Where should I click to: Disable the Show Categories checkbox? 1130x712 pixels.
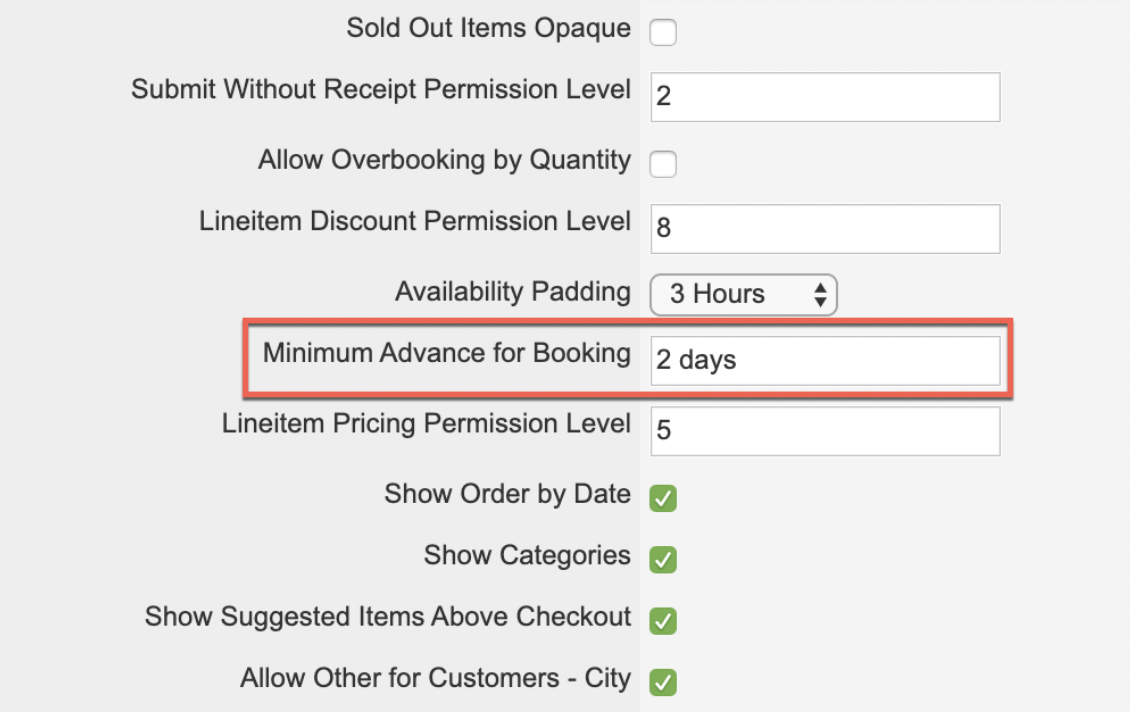click(x=663, y=560)
